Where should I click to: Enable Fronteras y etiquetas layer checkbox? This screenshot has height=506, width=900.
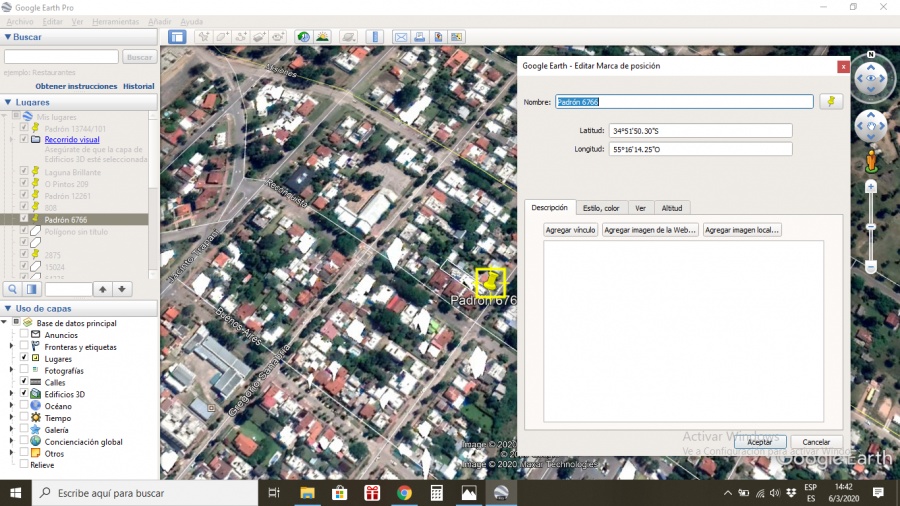click(24, 346)
